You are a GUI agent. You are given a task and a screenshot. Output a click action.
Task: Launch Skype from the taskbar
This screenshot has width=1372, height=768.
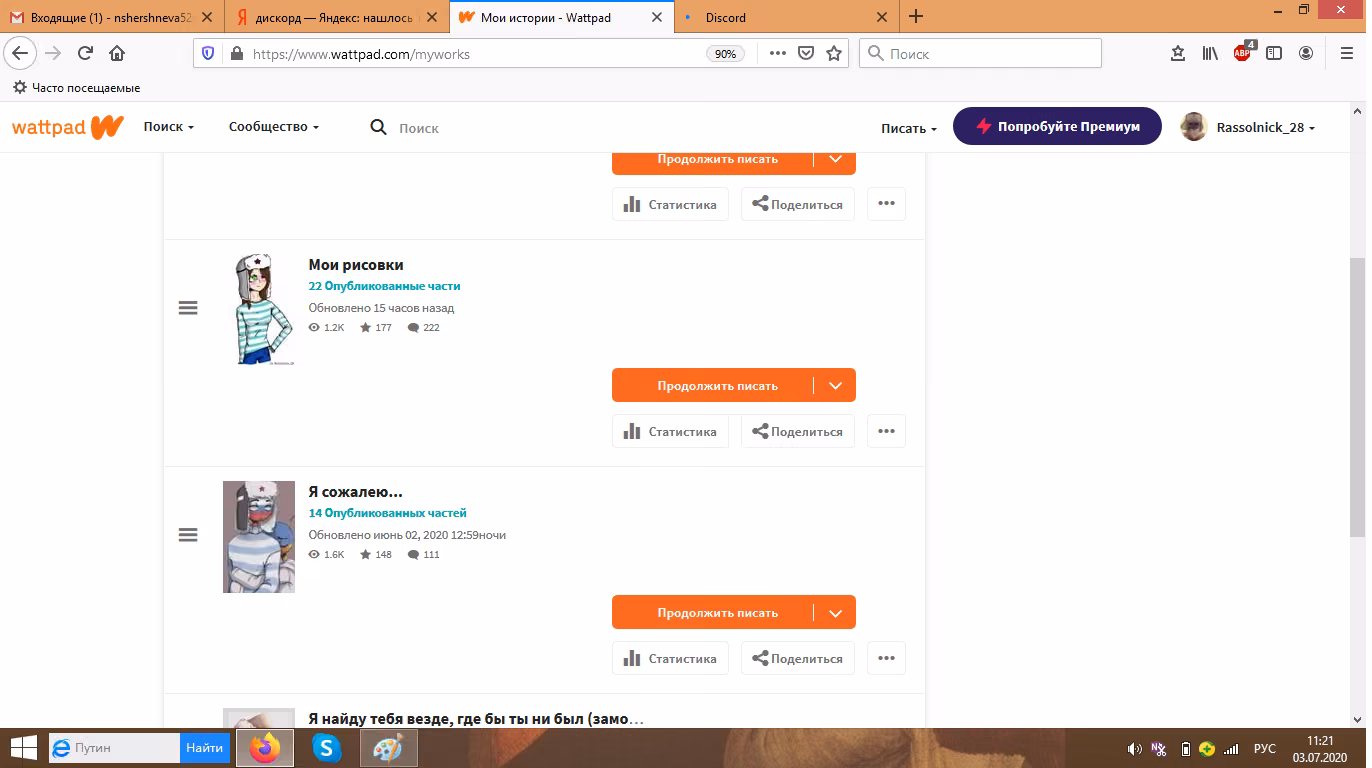point(326,748)
